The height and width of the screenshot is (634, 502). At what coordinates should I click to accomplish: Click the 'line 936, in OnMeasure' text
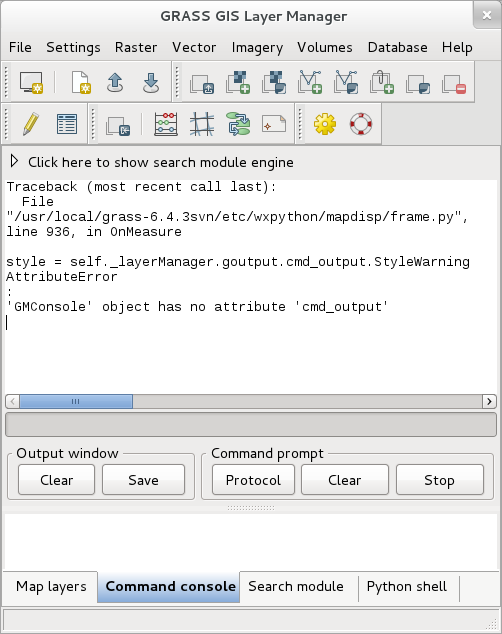(94, 232)
